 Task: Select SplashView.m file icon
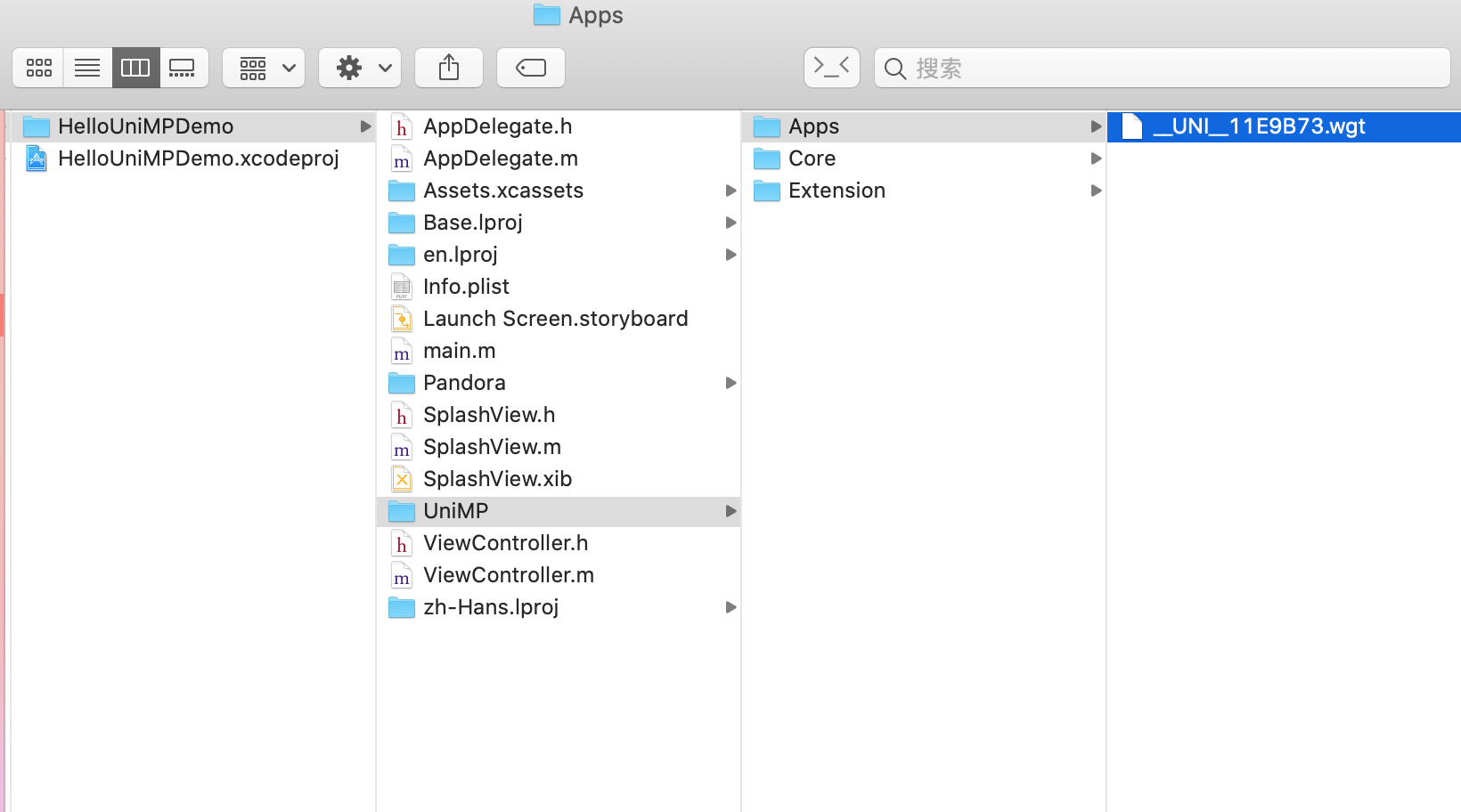(402, 447)
